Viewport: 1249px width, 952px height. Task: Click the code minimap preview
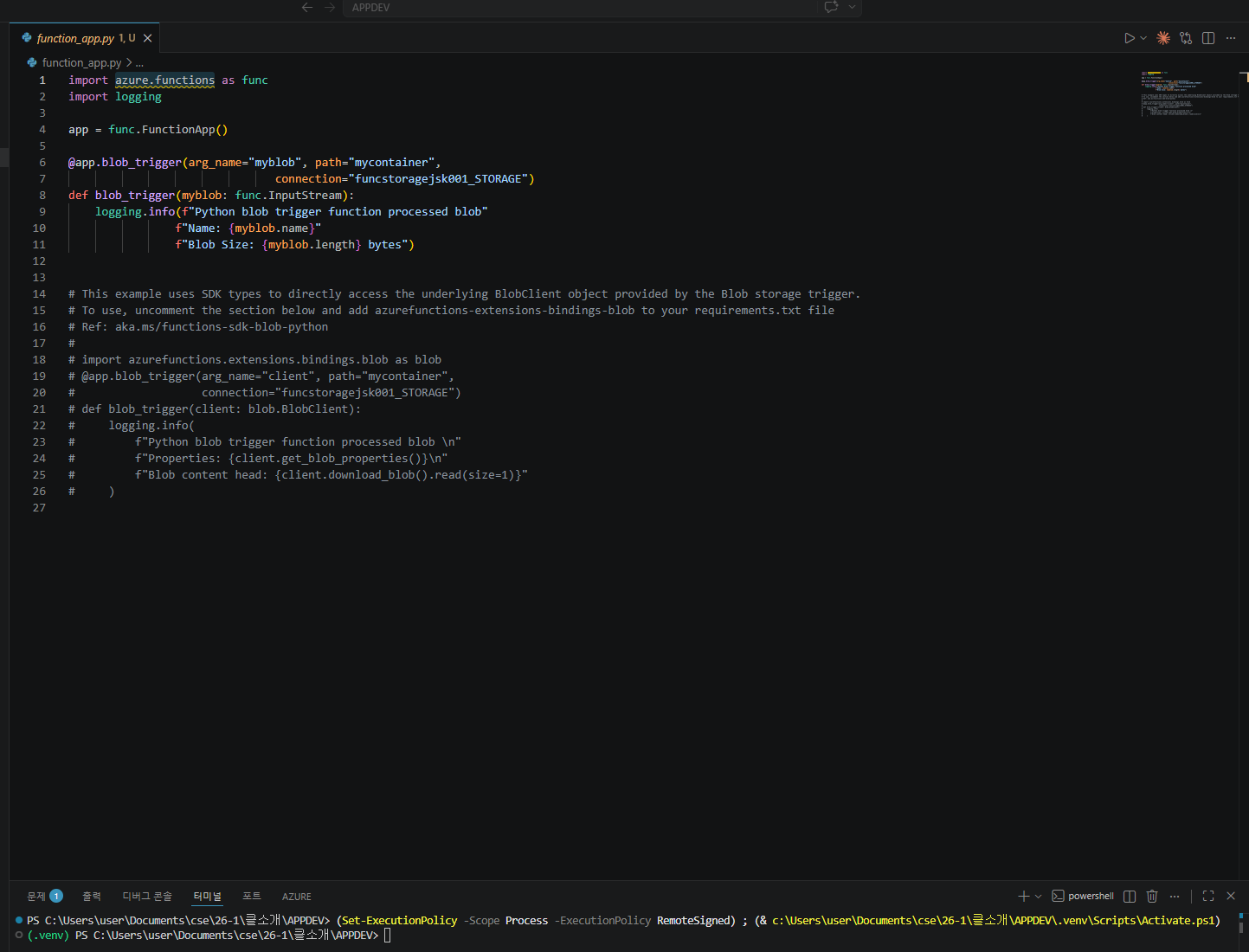tap(1189, 93)
